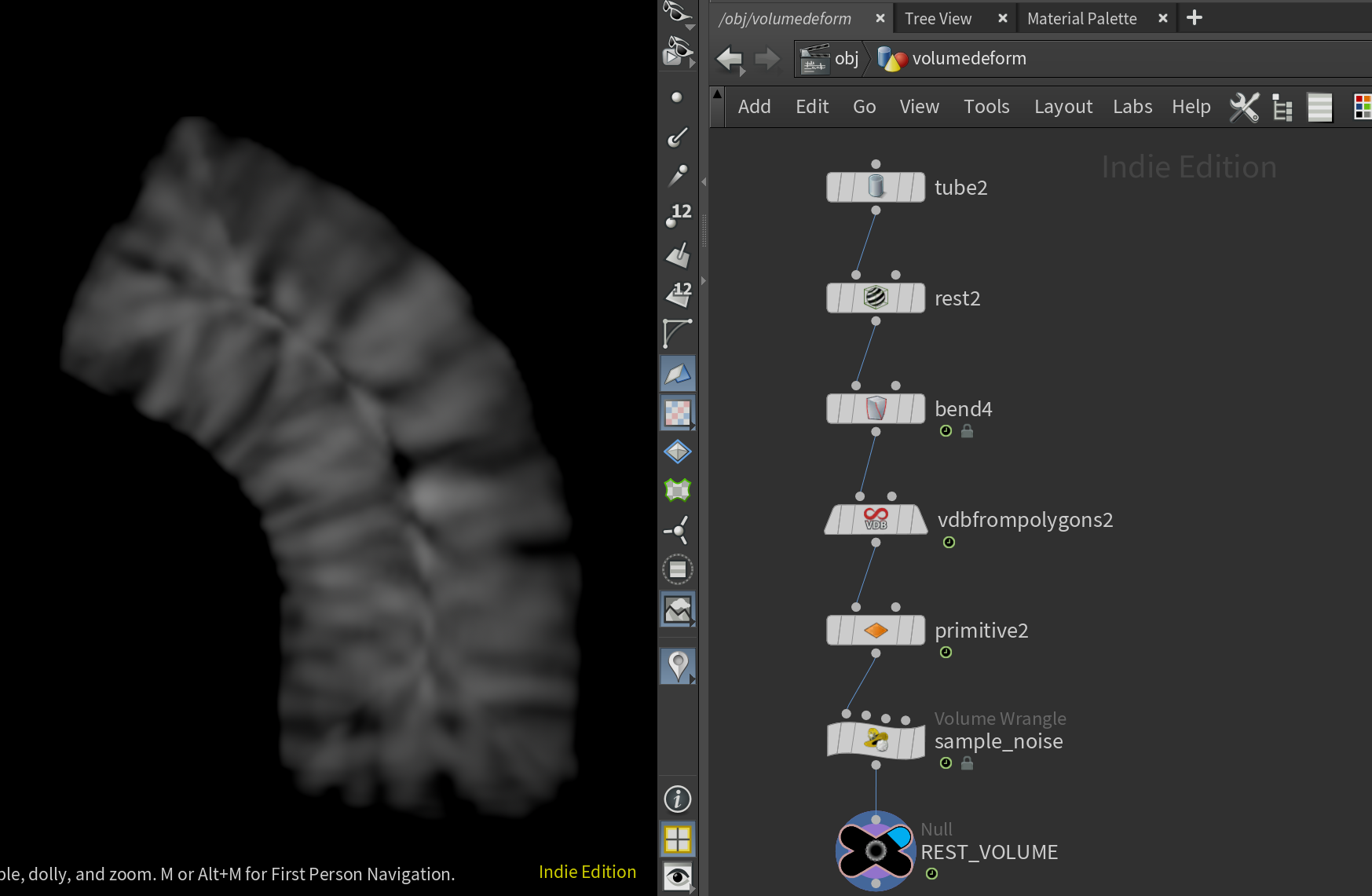The image size is (1372, 896).
Task: Click the background image display icon
Action: click(678, 609)
